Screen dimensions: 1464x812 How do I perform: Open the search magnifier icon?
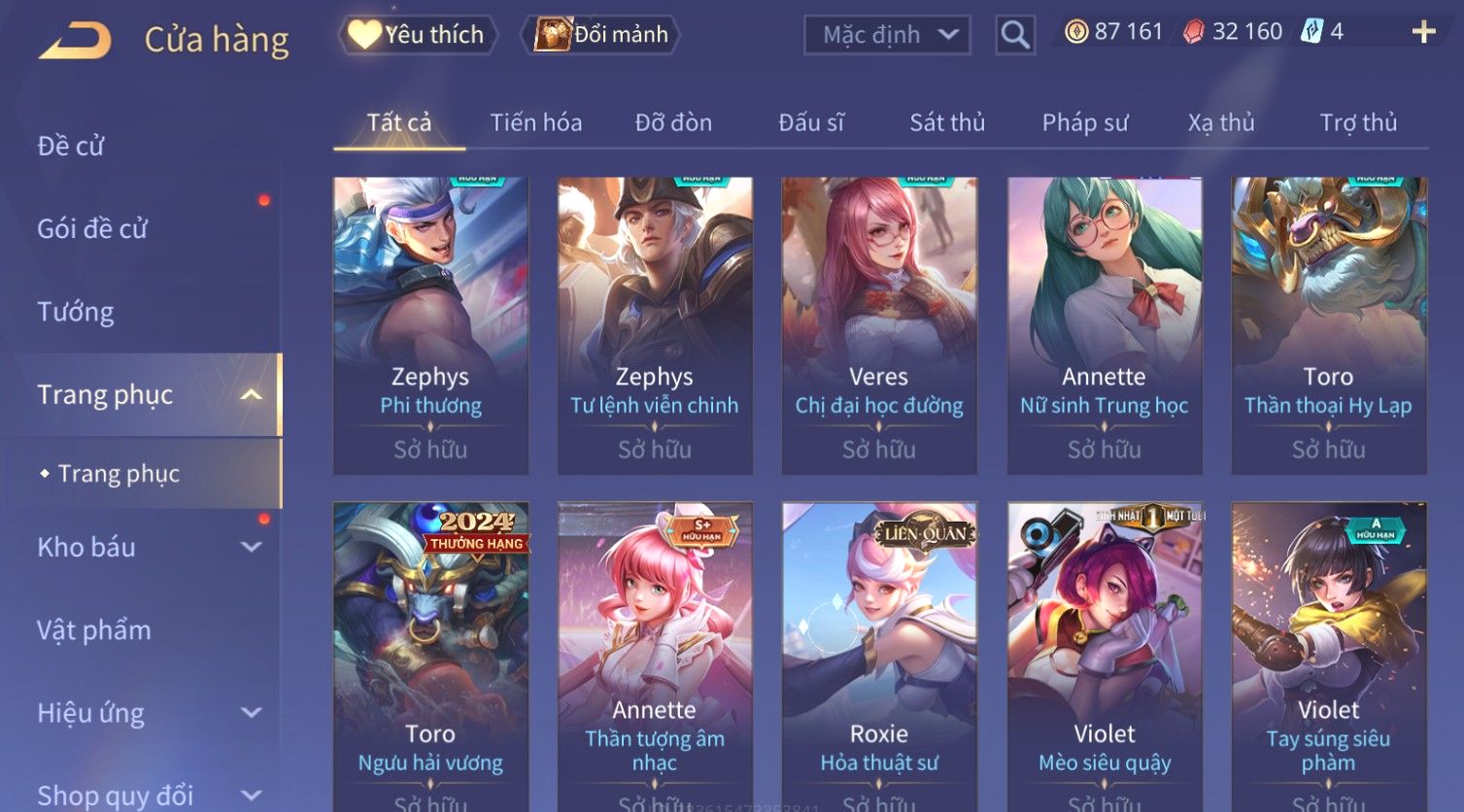tap(1015, 35)
